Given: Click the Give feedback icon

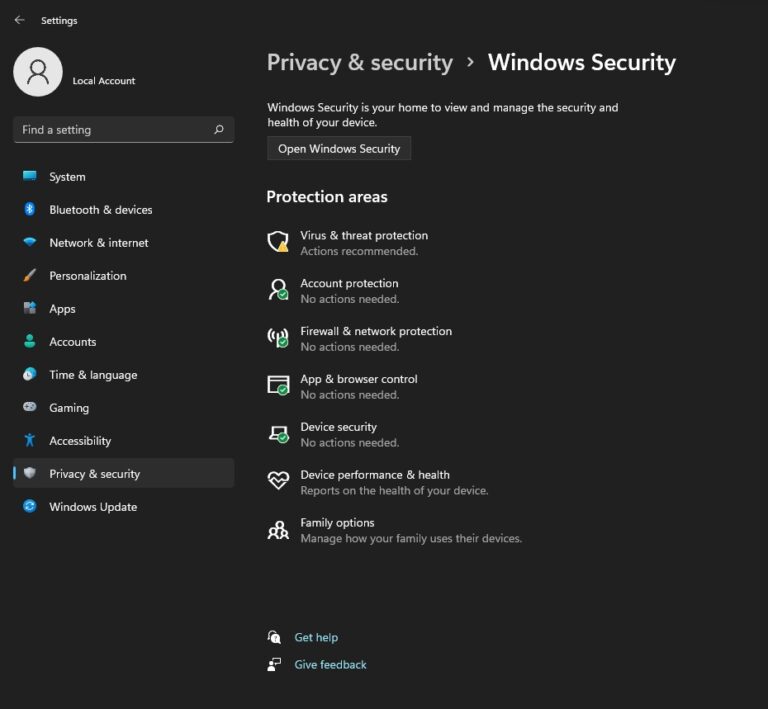Looking at the screenshot, I should tap(274, 664).
